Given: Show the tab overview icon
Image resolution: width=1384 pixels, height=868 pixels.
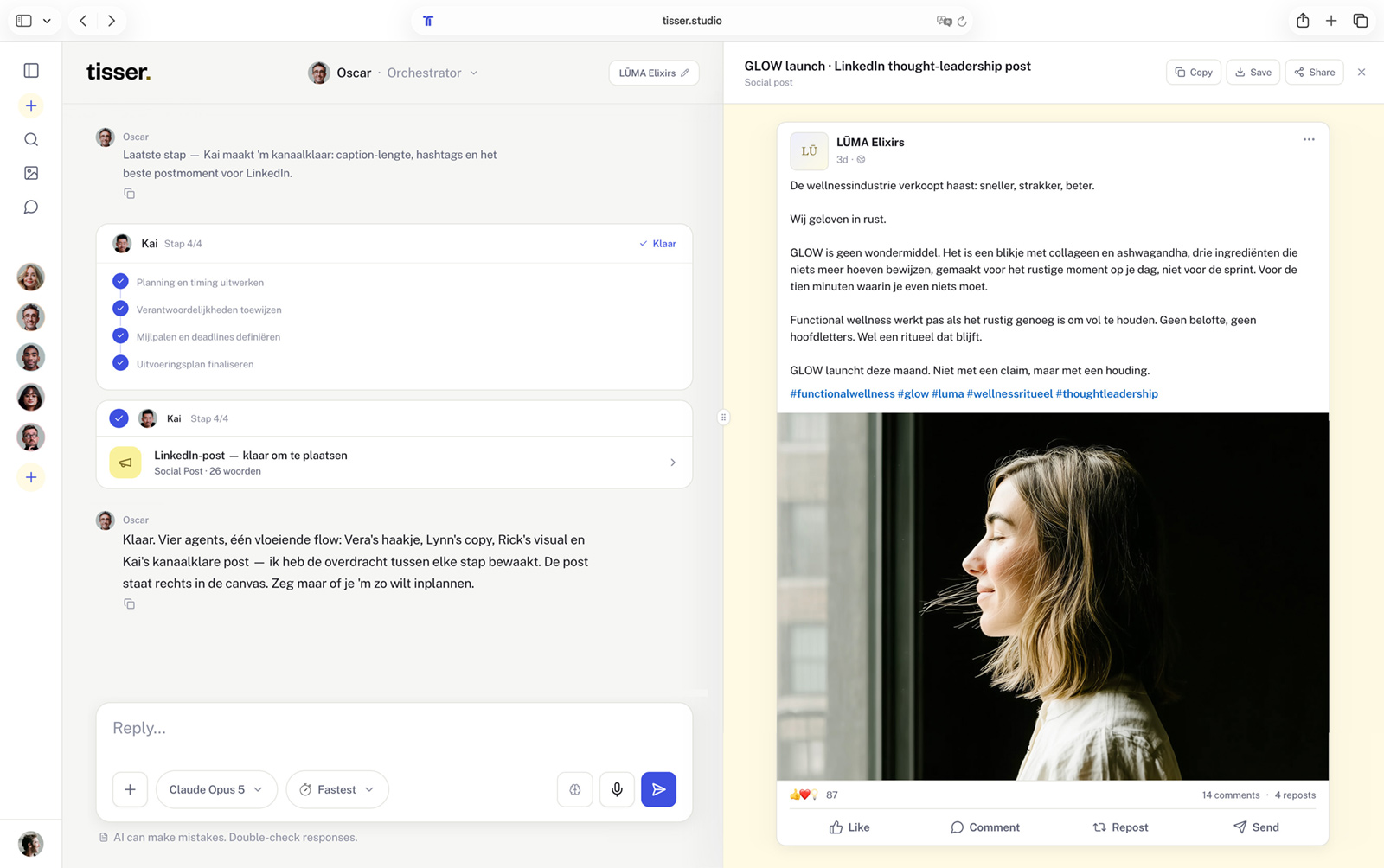Looking at the screenshot, I should click(x=1361, y=21).
